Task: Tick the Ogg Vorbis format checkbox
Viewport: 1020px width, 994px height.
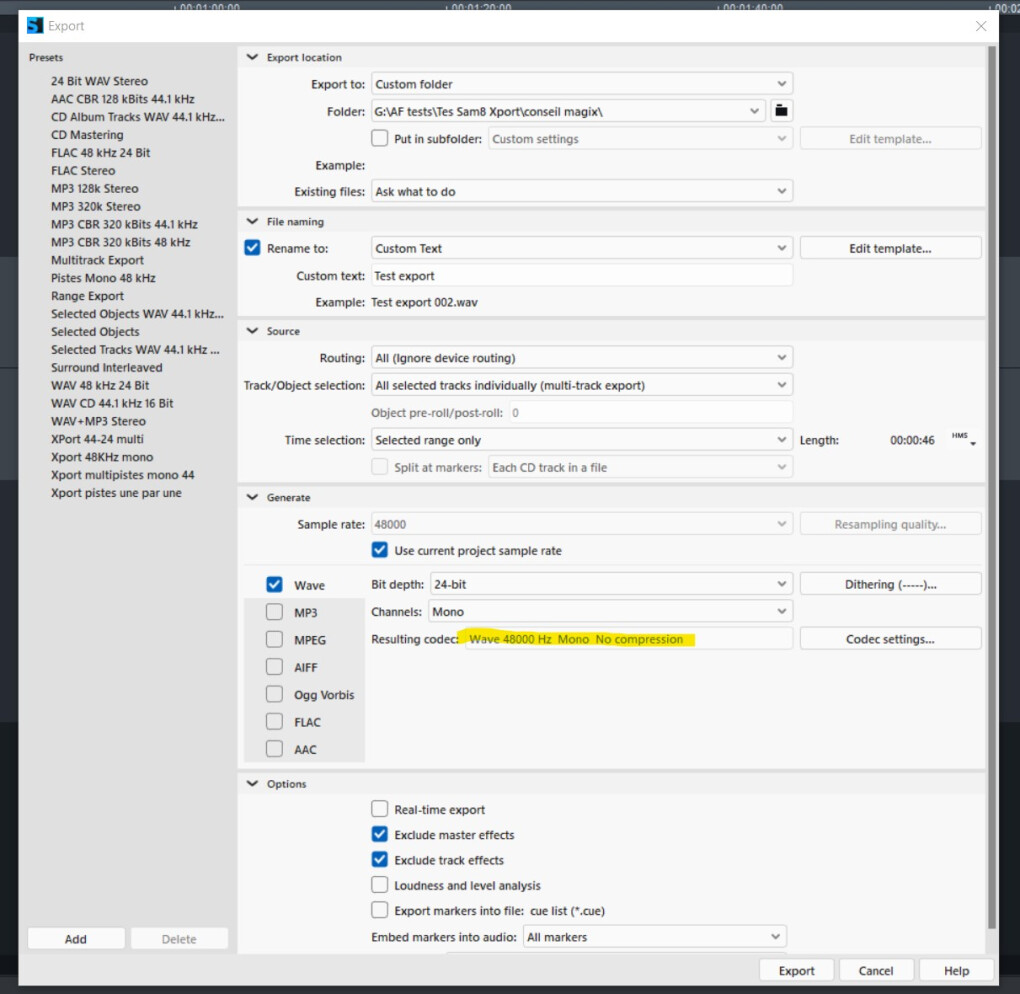Action: pos(275,694)
